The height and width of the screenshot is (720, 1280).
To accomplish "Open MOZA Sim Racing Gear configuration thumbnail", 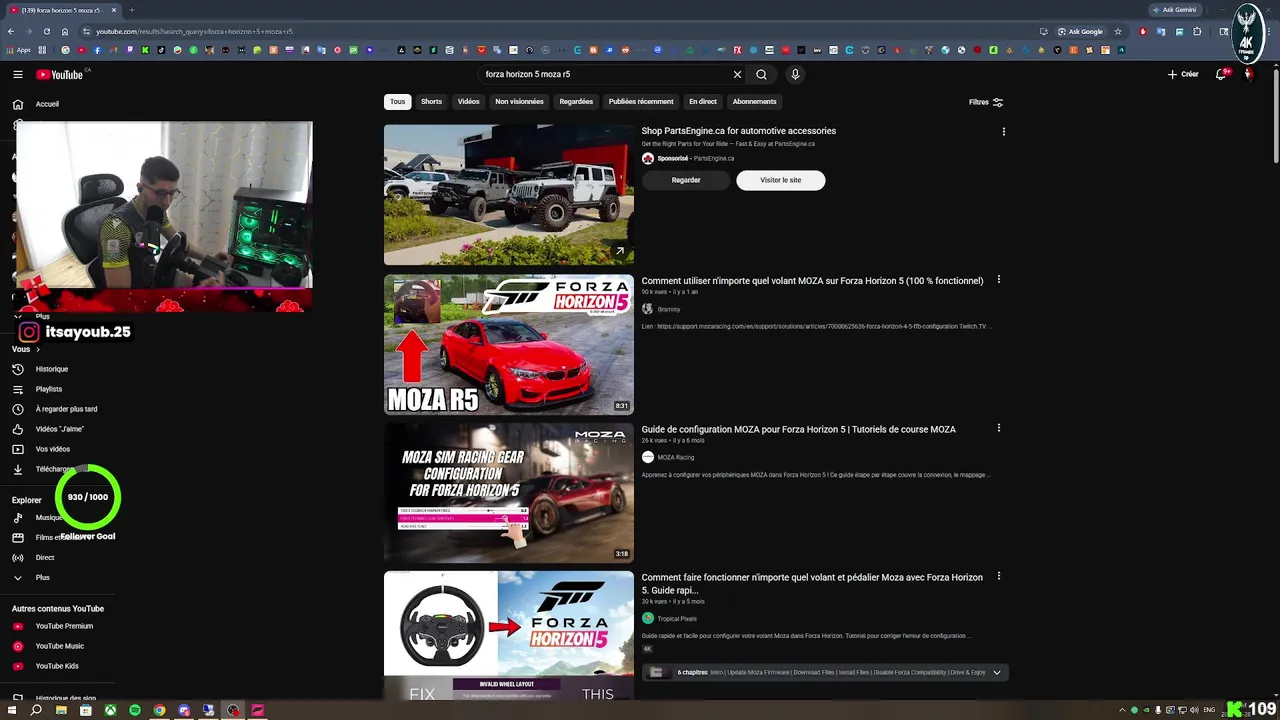I will [x=508, y=492].
